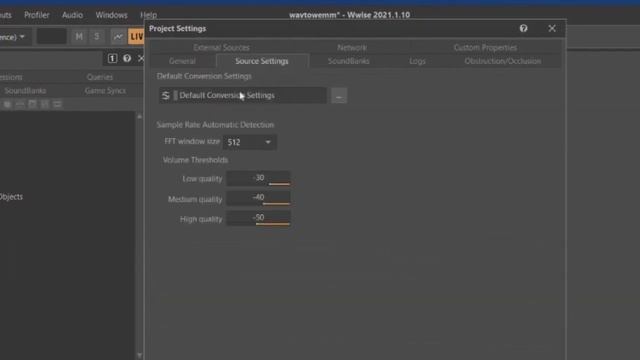Click the Project Explorer scrollbar up arrow
Image resolution: width=640 pixels, height=360 pixels.
point(139,116)
